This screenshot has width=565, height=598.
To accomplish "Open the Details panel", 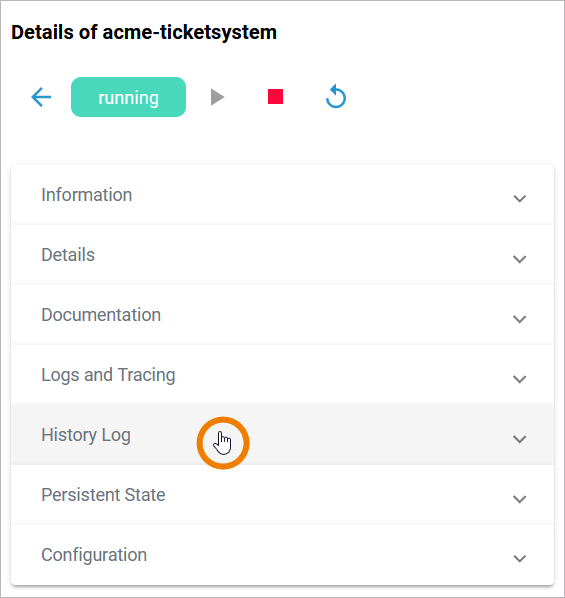I will (282, 255).
